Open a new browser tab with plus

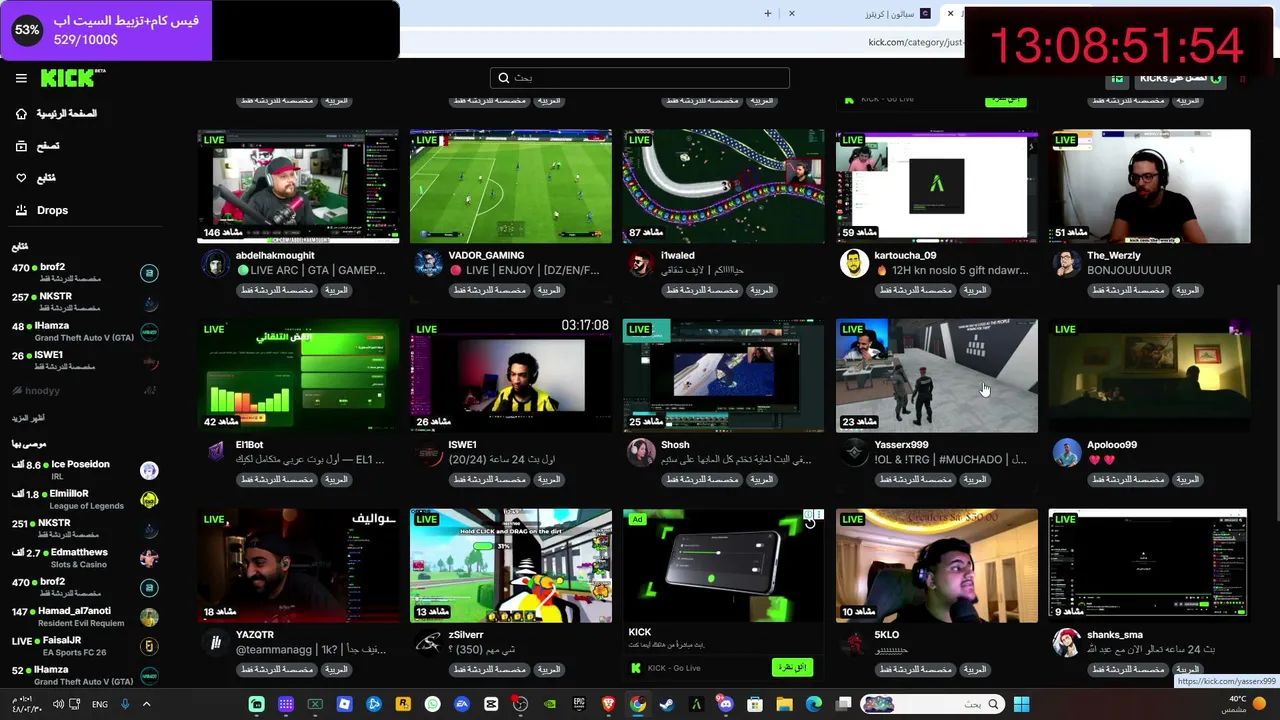(768, 14)
